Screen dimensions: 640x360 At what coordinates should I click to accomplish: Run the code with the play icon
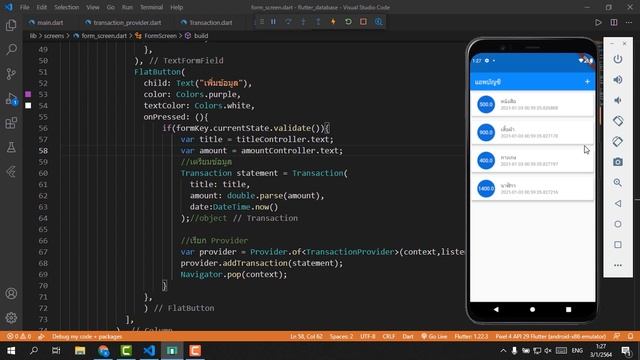tap(598, 22)
